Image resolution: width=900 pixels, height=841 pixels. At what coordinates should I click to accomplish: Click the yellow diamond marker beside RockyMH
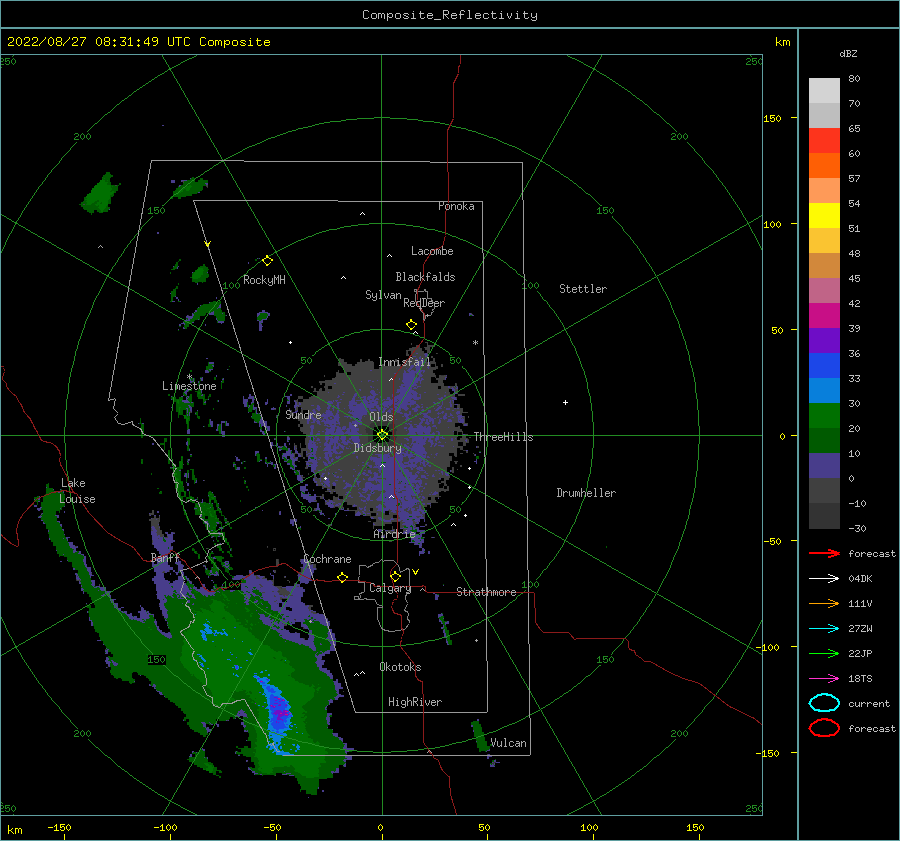pyautogui.click(x=267, y=261)
